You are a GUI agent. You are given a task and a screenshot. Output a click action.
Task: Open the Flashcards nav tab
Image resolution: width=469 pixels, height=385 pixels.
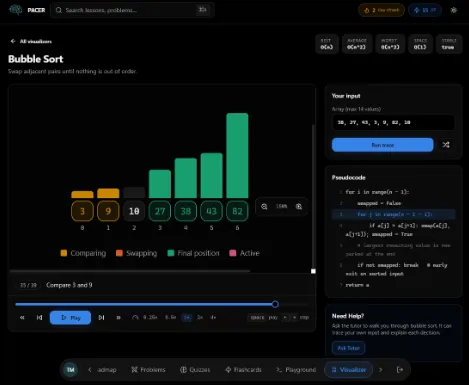point(243,370)
